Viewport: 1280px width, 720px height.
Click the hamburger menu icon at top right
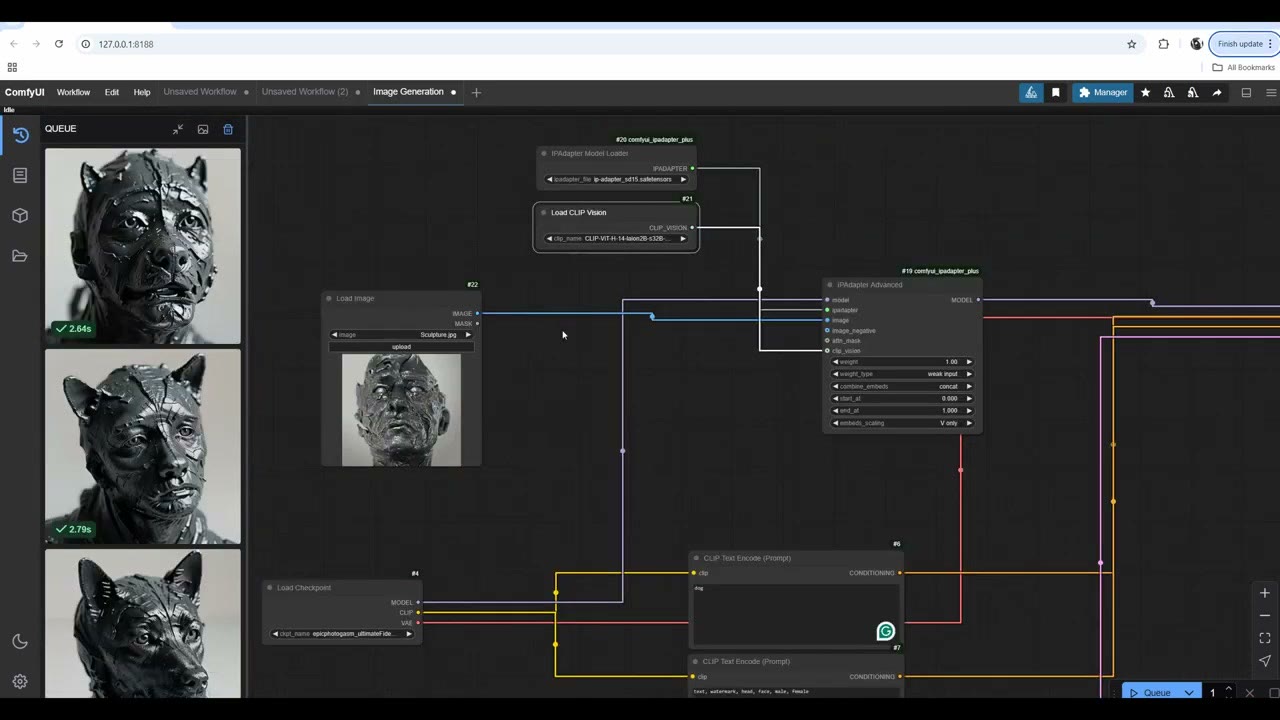[1271, 92]
